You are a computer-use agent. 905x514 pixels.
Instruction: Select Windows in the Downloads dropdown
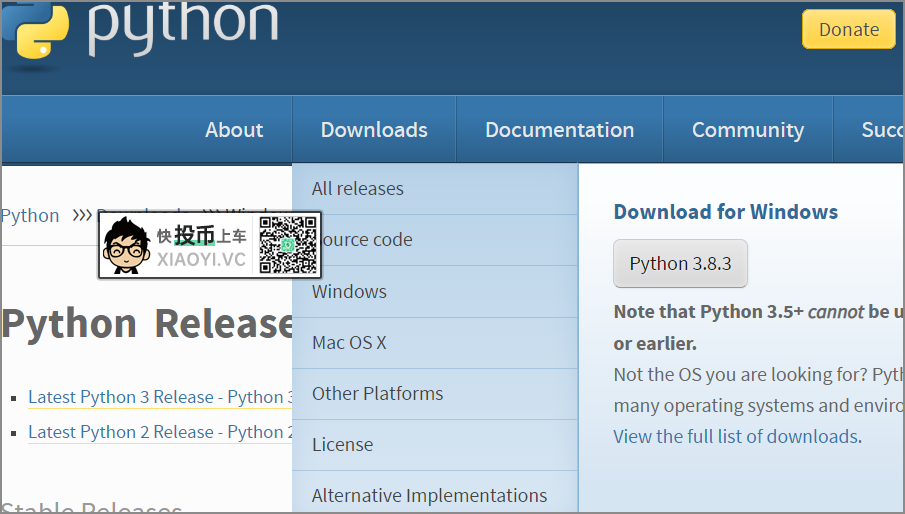coord(349,292)
